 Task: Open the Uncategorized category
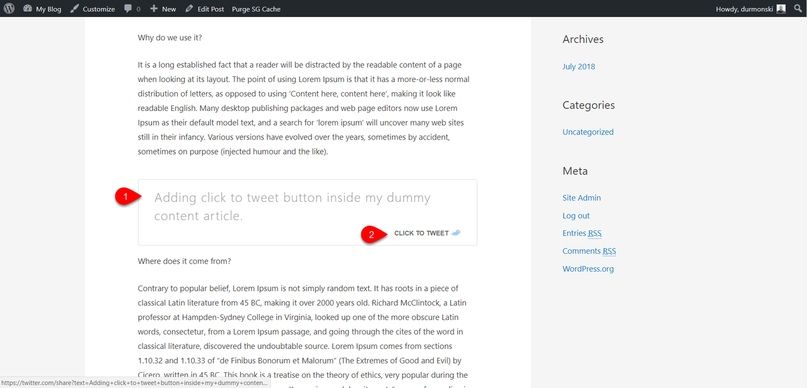pos(588,132)
